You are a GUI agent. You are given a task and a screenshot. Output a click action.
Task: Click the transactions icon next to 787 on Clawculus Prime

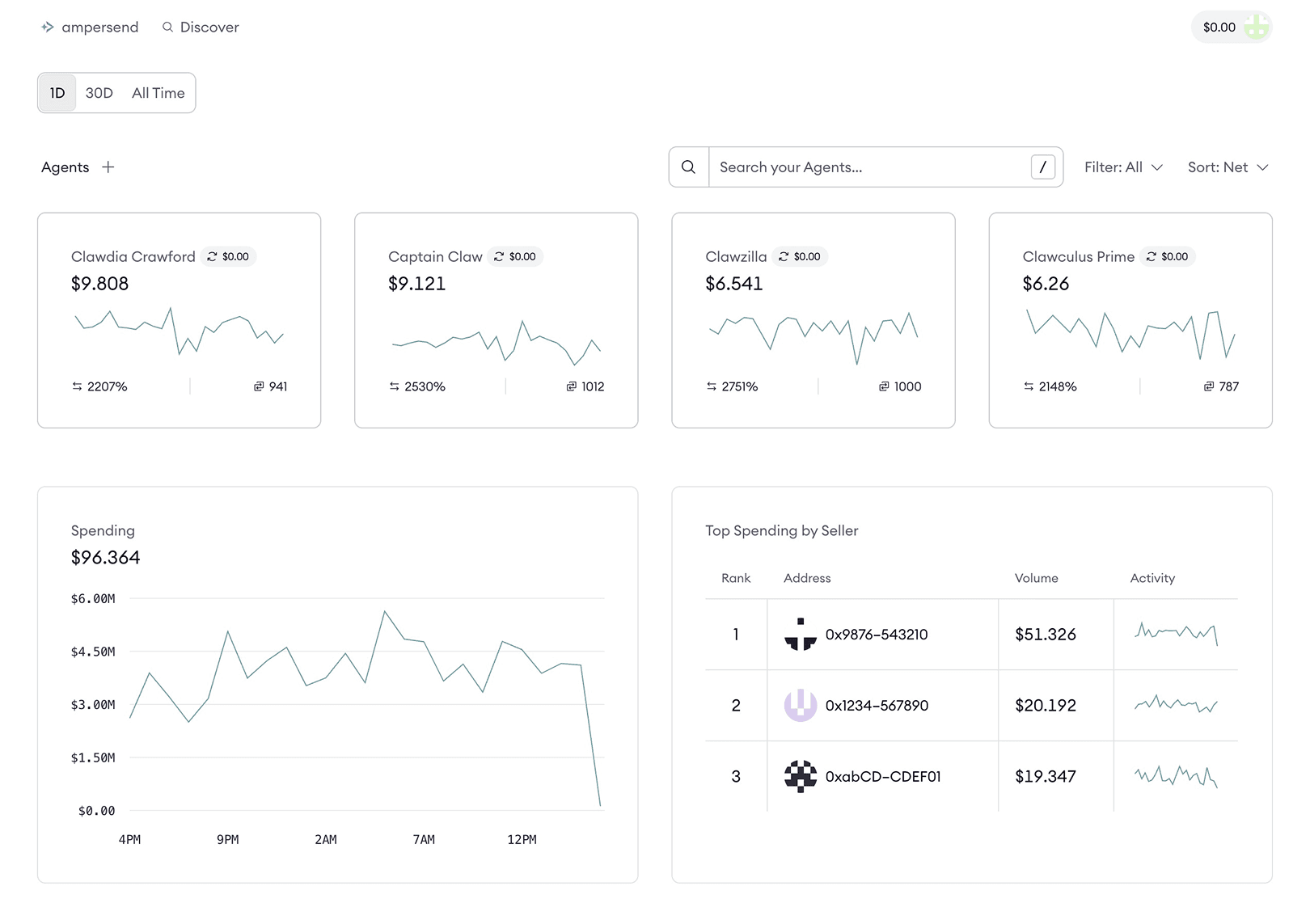pos(1207,386)
